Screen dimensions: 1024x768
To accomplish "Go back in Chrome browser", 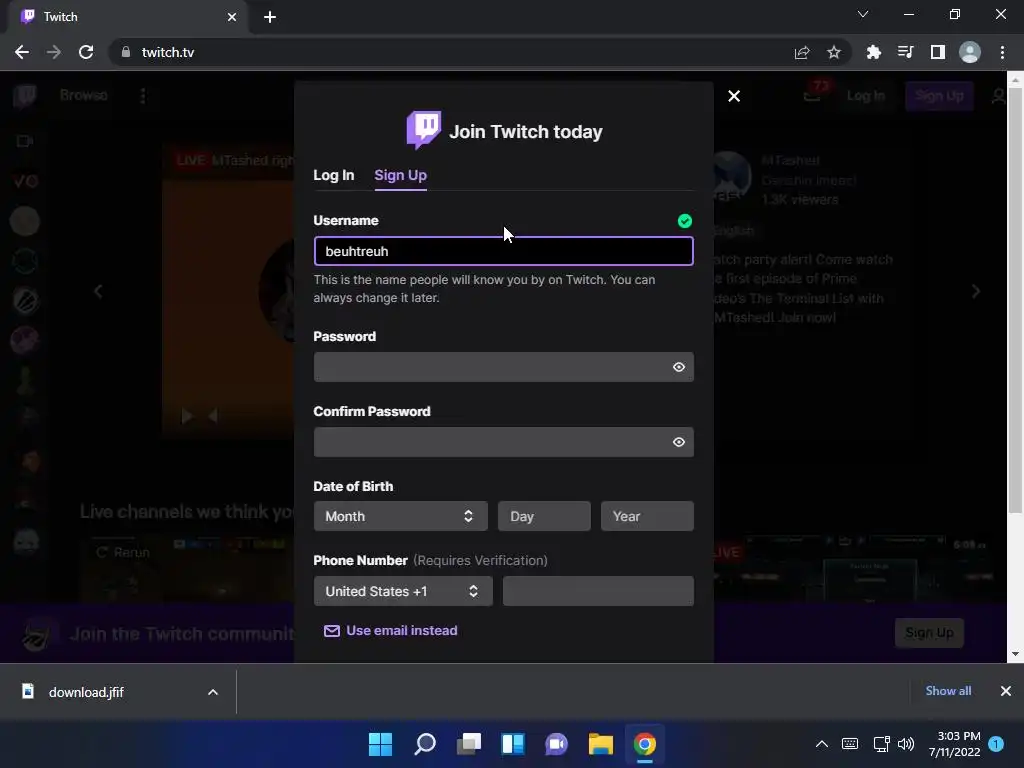I will (x=22, y=52).
